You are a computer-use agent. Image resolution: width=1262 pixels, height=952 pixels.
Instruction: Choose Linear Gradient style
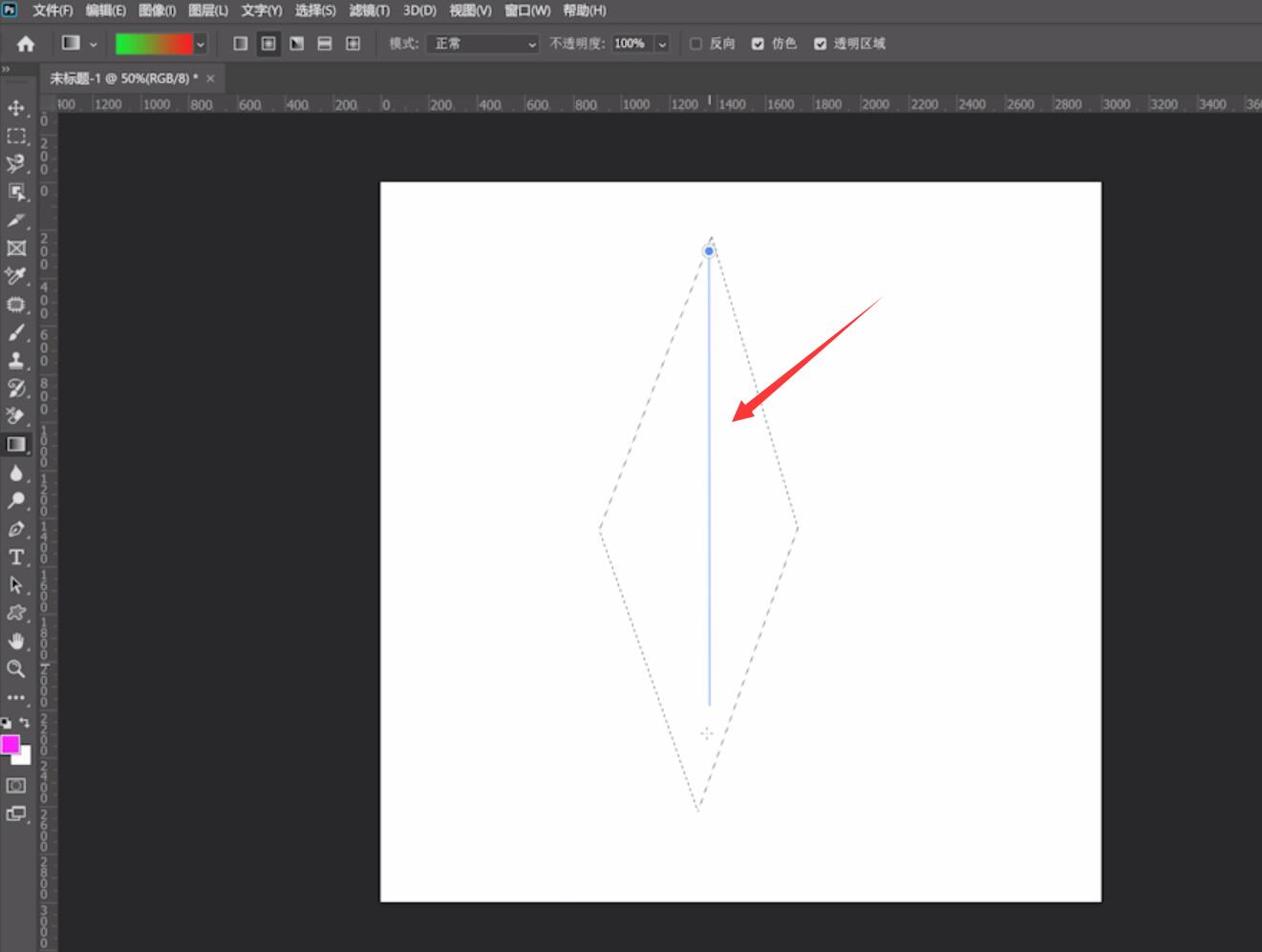pyautogui.click(x=241, y=44)
